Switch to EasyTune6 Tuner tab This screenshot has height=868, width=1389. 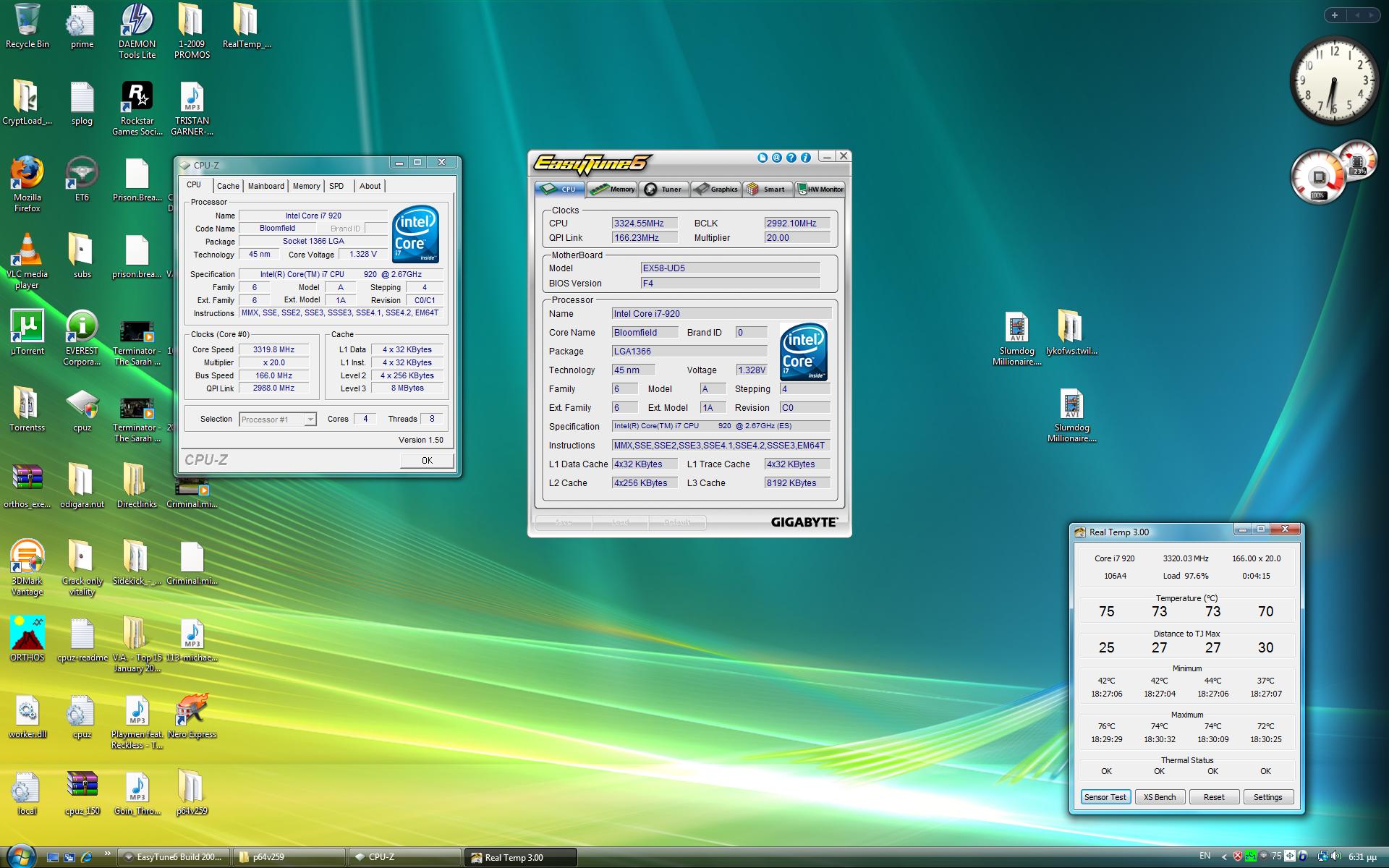click(663, 189)
